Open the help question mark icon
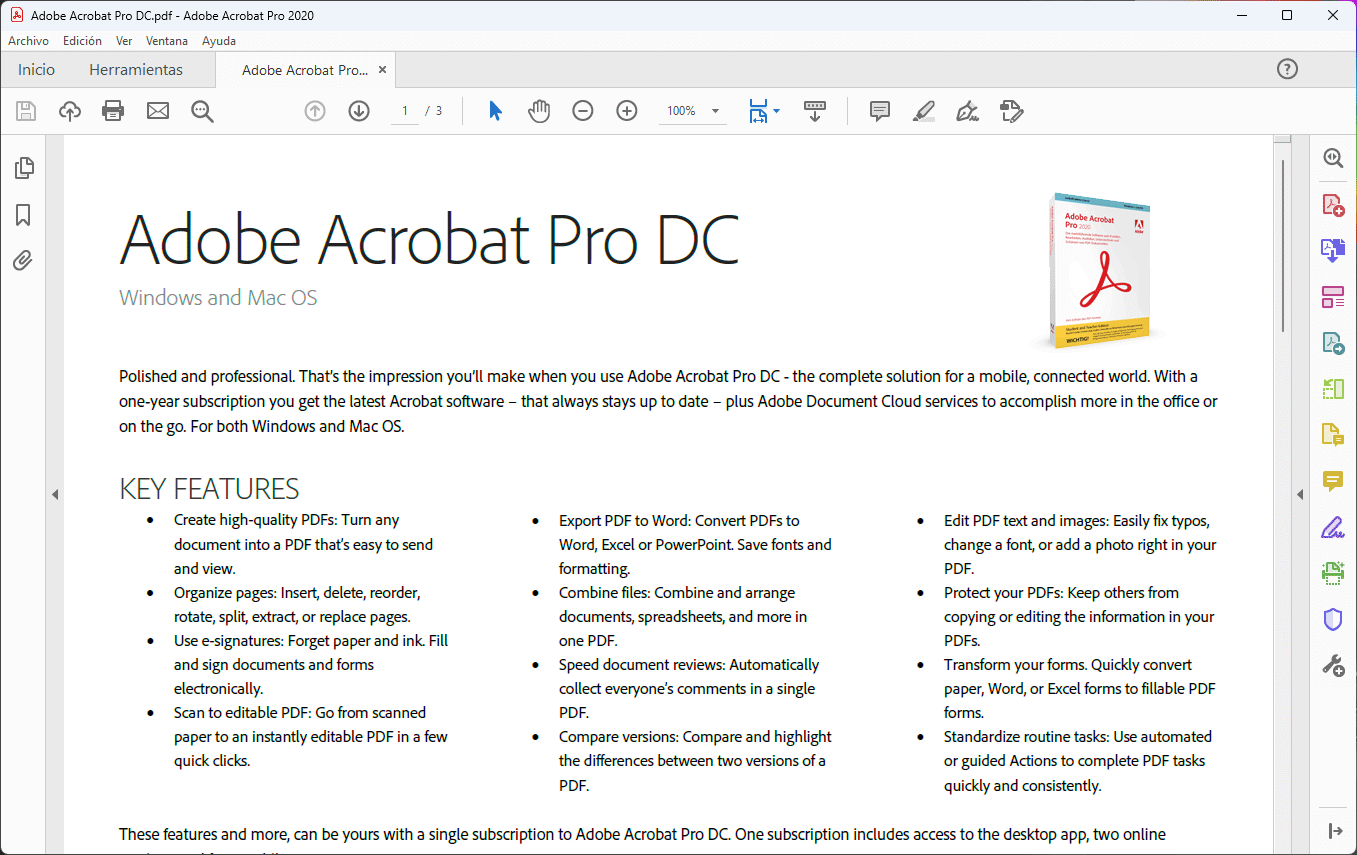Screen dimensions: 1357x855 pos(1288,69)
